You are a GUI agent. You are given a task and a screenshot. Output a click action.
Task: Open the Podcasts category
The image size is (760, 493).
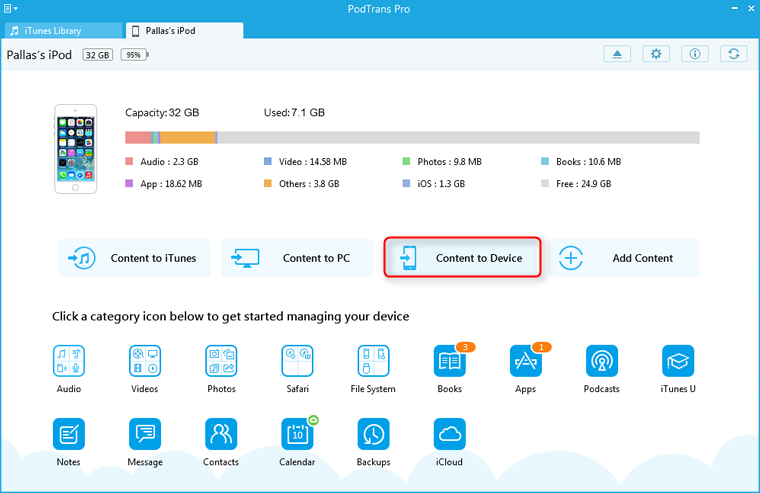click(602, 360)
